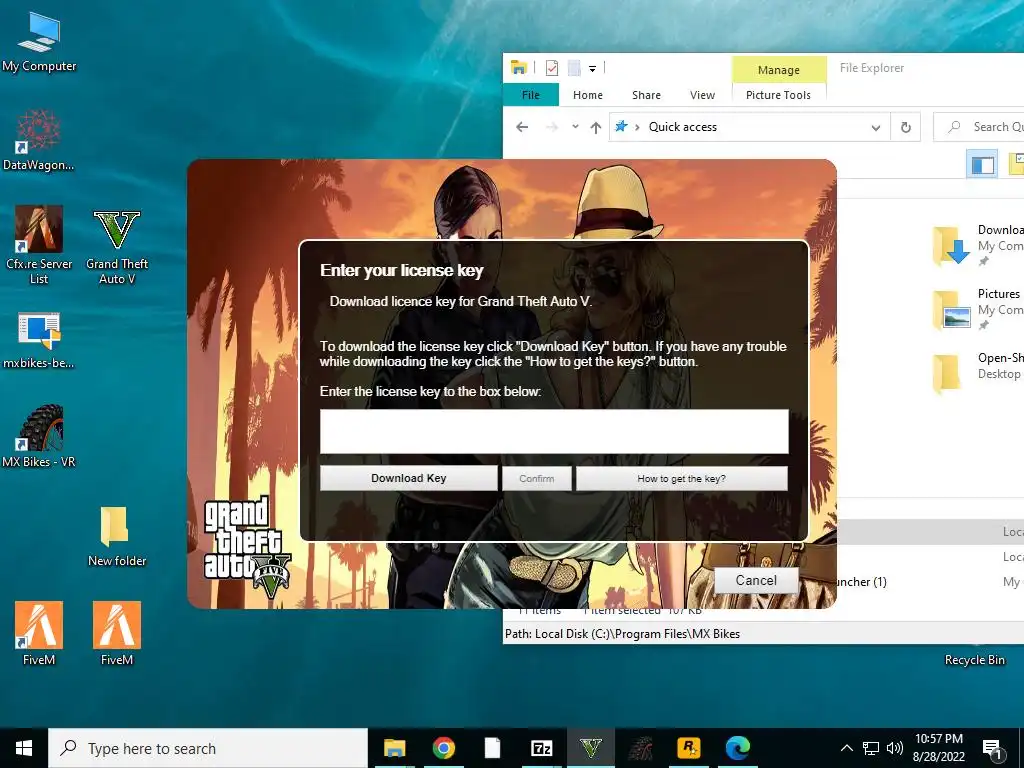Open DataWagon app in the taskbar
The height and width of the screenshot is (768, 1024).
pos(640,748)
